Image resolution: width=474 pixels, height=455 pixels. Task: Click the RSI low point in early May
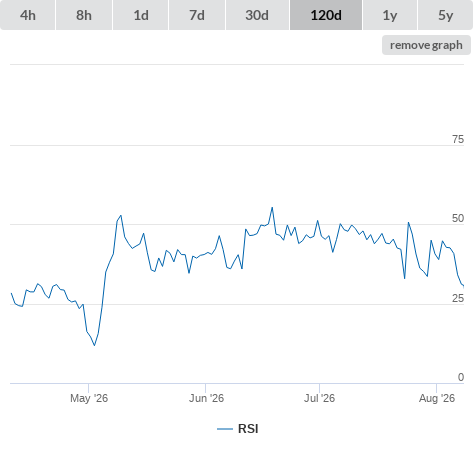click(94, 345)
